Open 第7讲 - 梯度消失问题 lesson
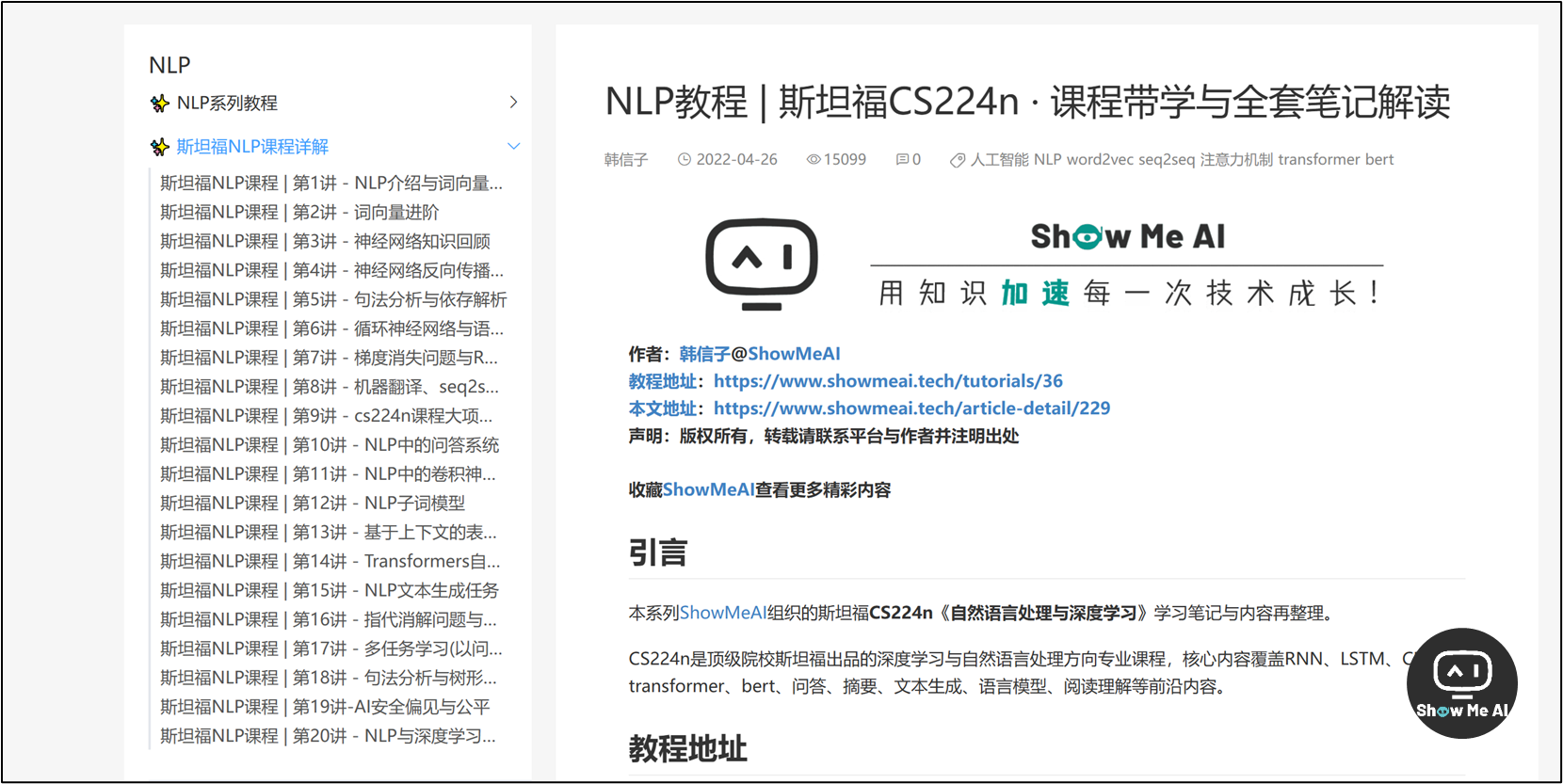This screenshot has width=1563, height=784. coord(329,358)
